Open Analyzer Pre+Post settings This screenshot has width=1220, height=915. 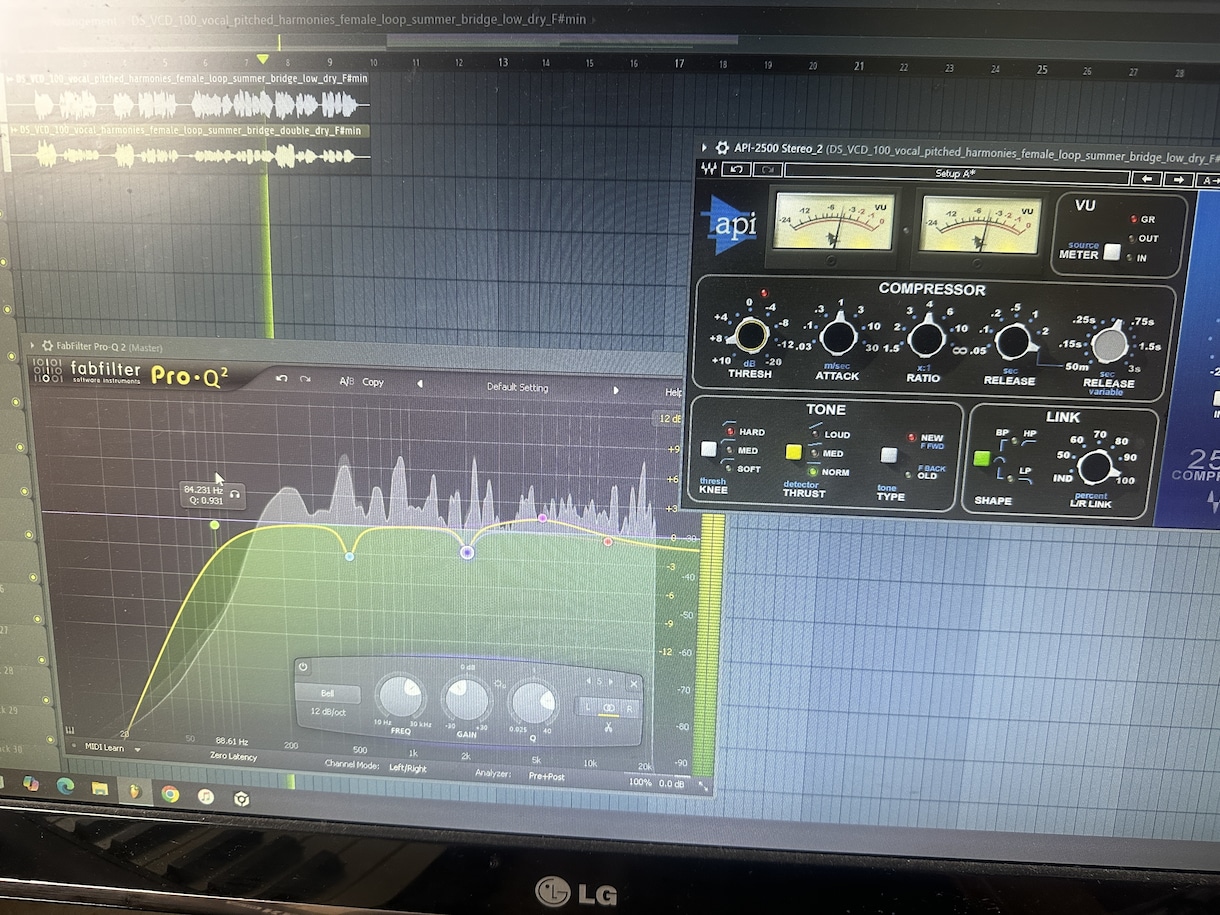(547, 776)
